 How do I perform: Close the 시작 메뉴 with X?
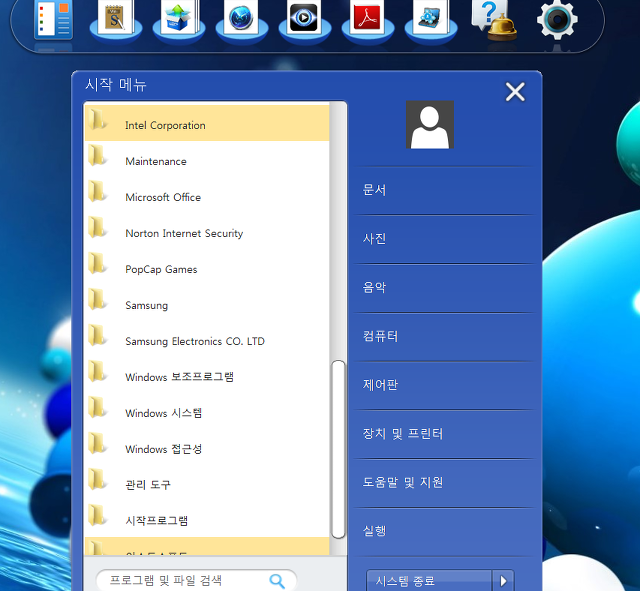pyautogui.click(x=515, y=91)
